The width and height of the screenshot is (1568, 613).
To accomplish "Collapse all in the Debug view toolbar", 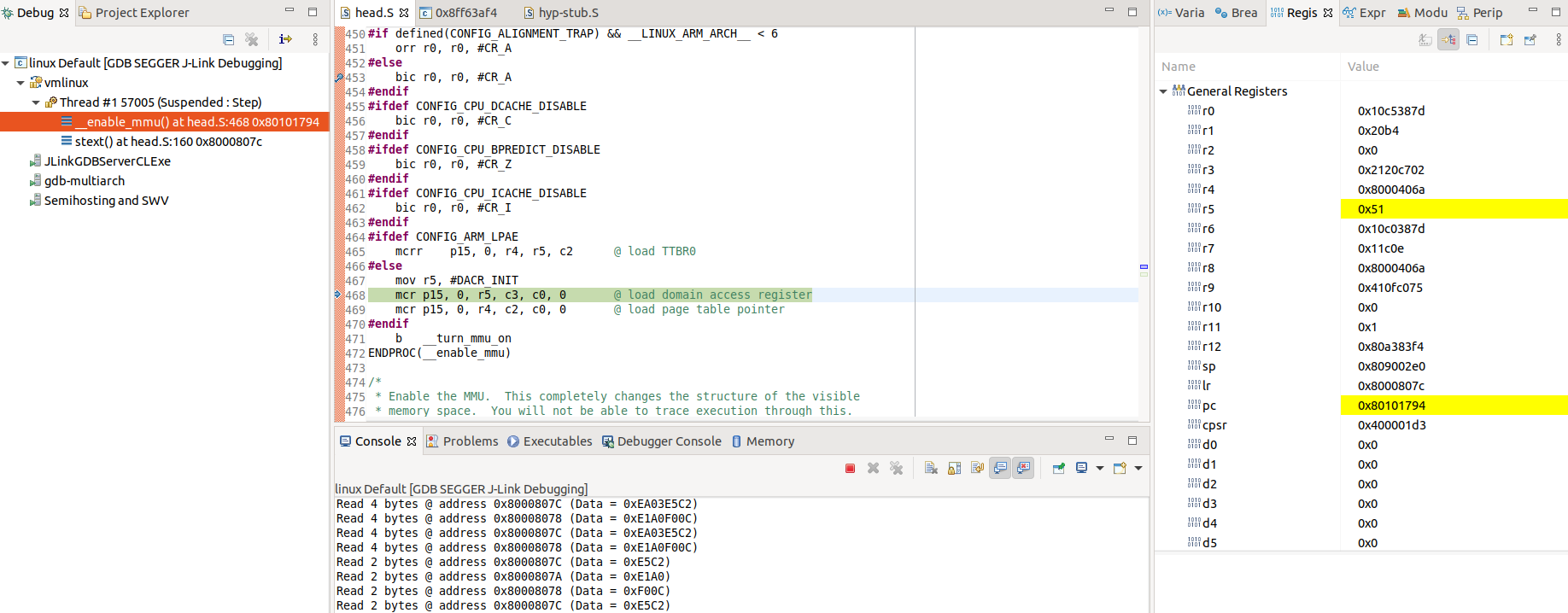I will 228,39.
